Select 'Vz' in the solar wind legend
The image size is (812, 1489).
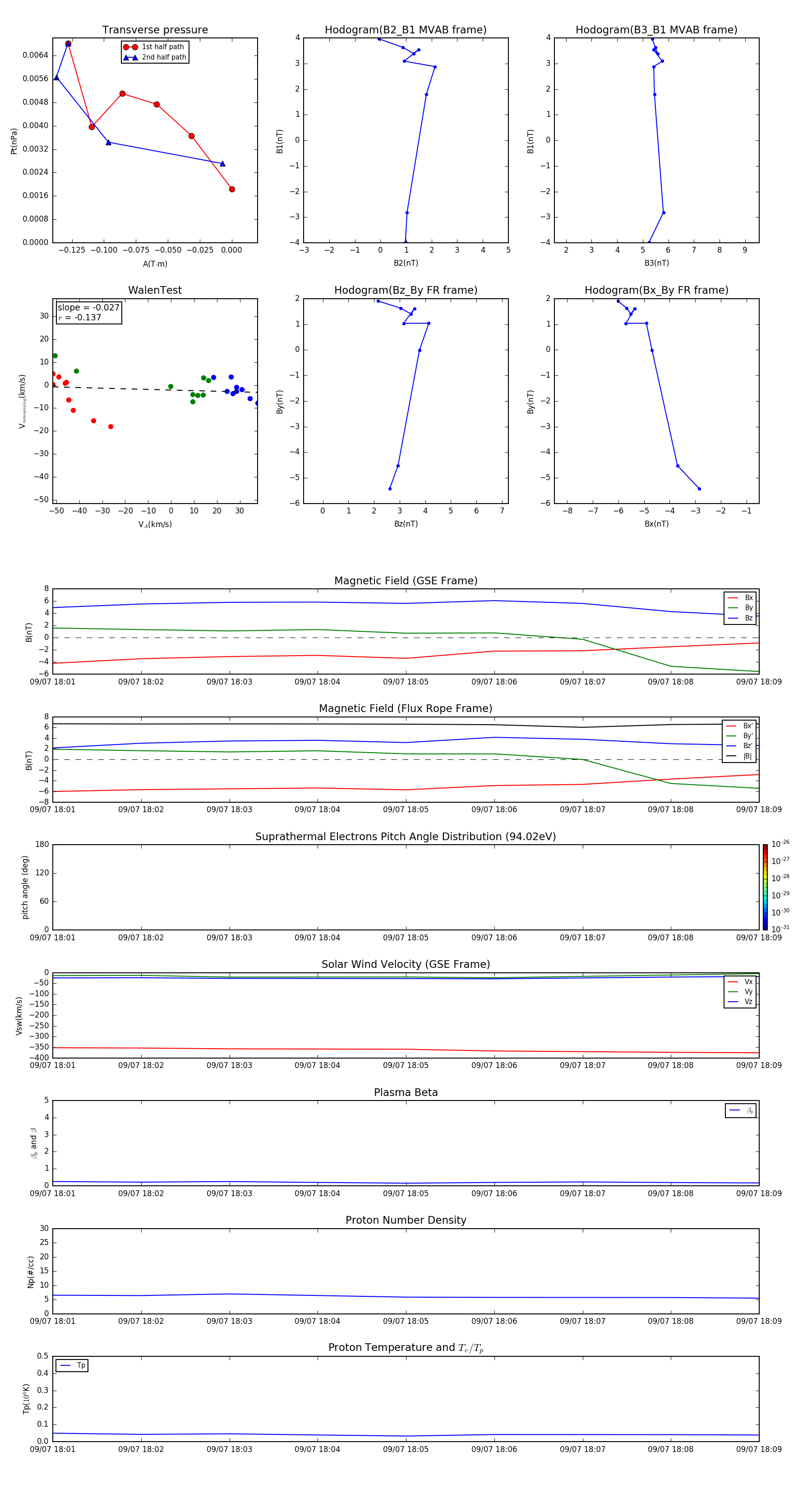740,1002
